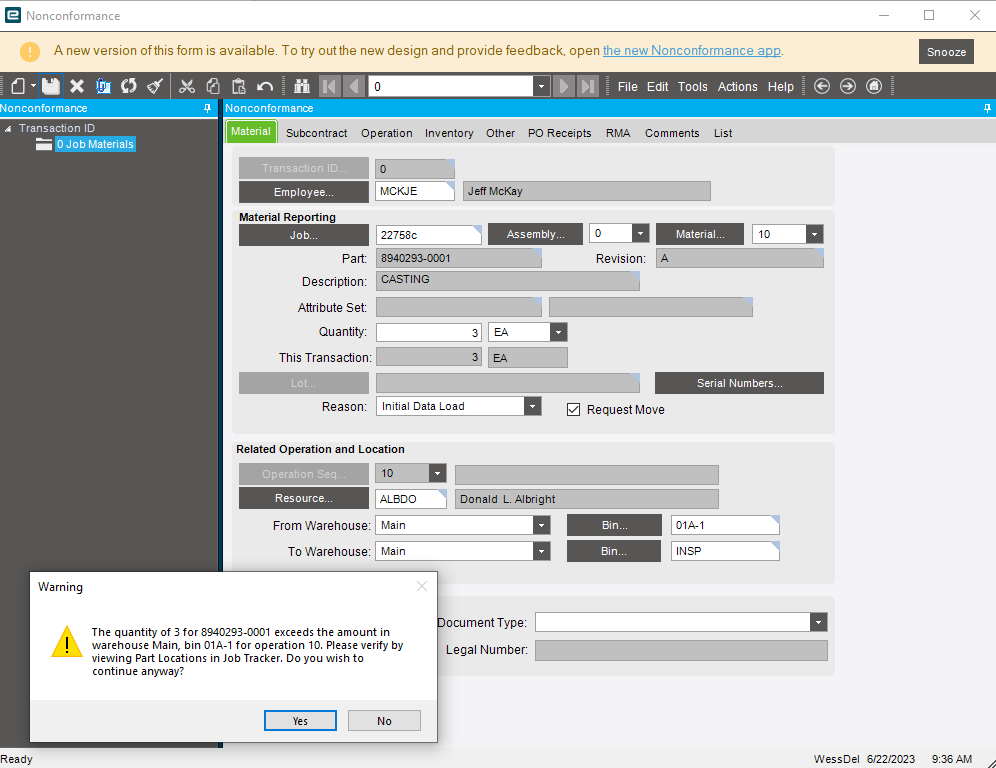Image resolution: width=996 pixels, height=768 pixels.
Task: Open the new Nonconformance app link
Action: (x=692, y=51)
